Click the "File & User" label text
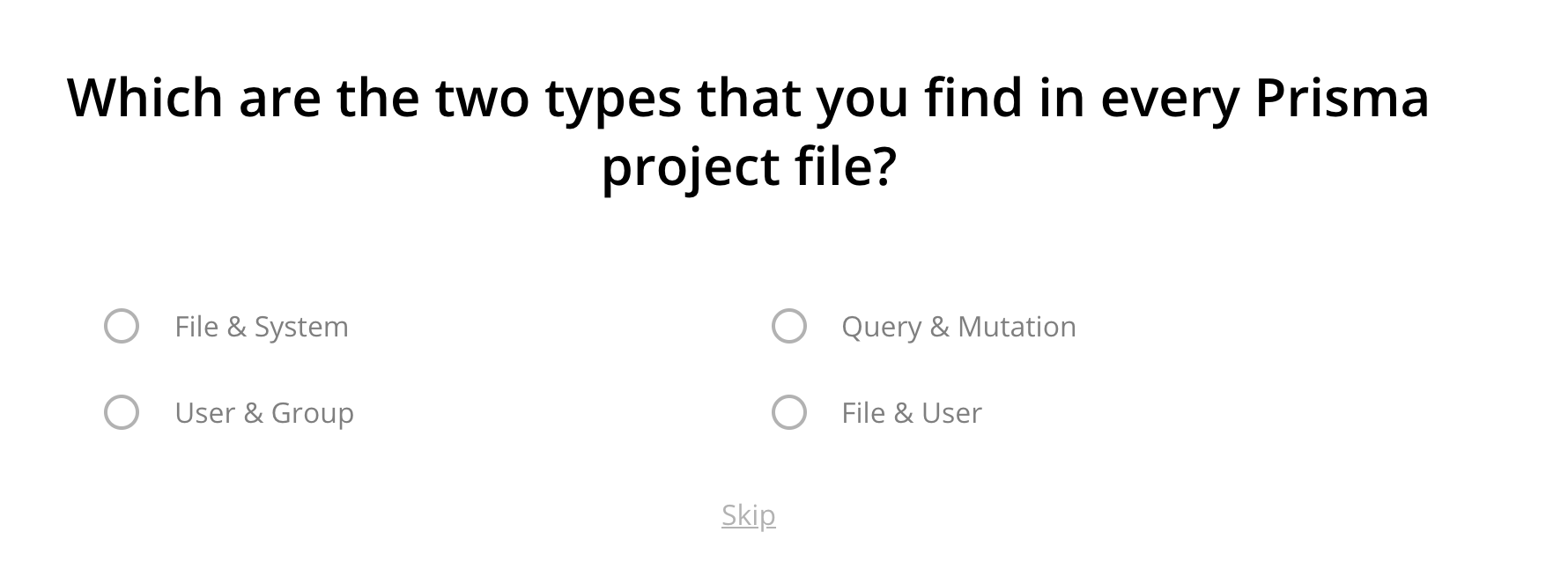The height and width of the screenshot is (569, 1568). [x=911, y=412]
